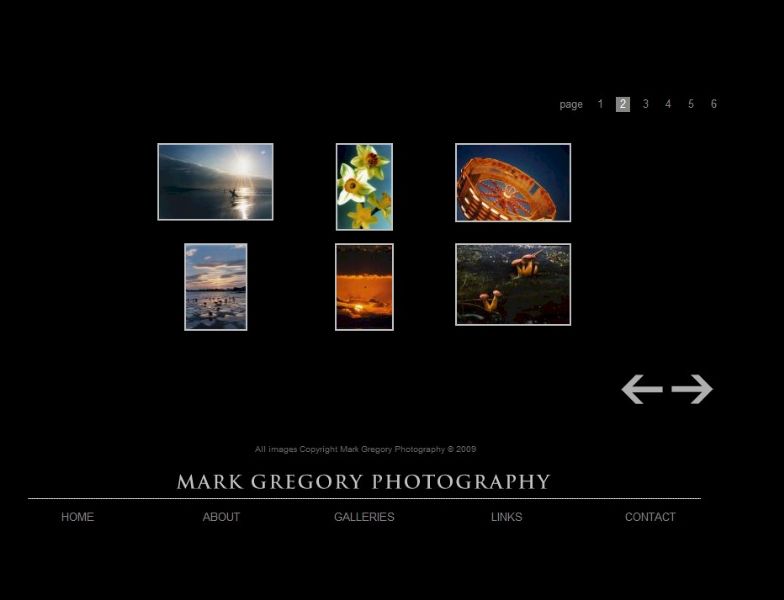Navigate to the HOME page
Screen dimensions: 784x600
[77, 517]
